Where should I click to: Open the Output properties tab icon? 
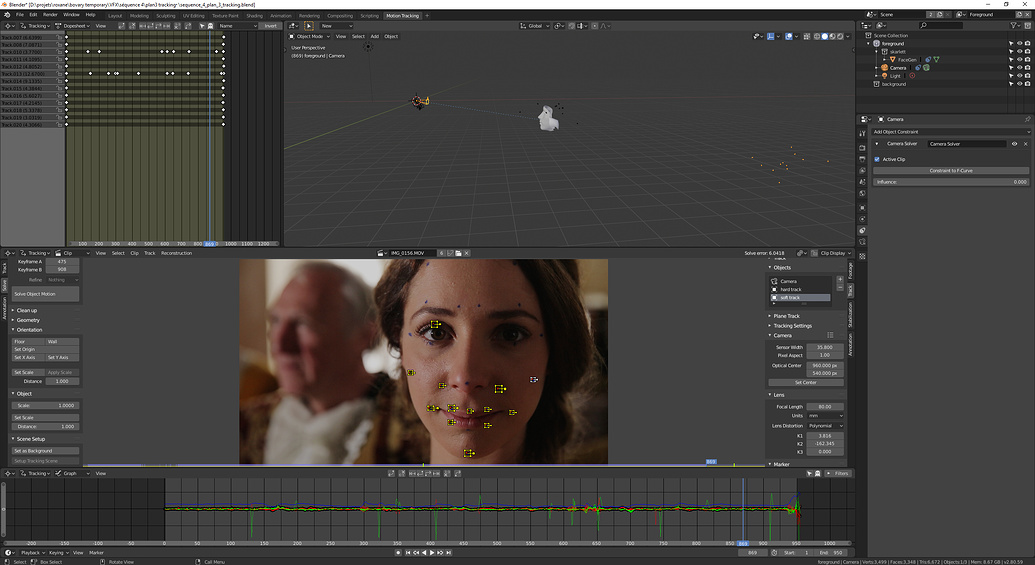click(x=862, y=159)
